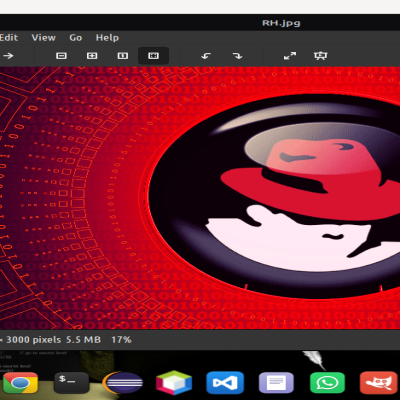Open NetBeans cube icon in dock
This screenshot has height=400, width=400.
pos(174,383)
